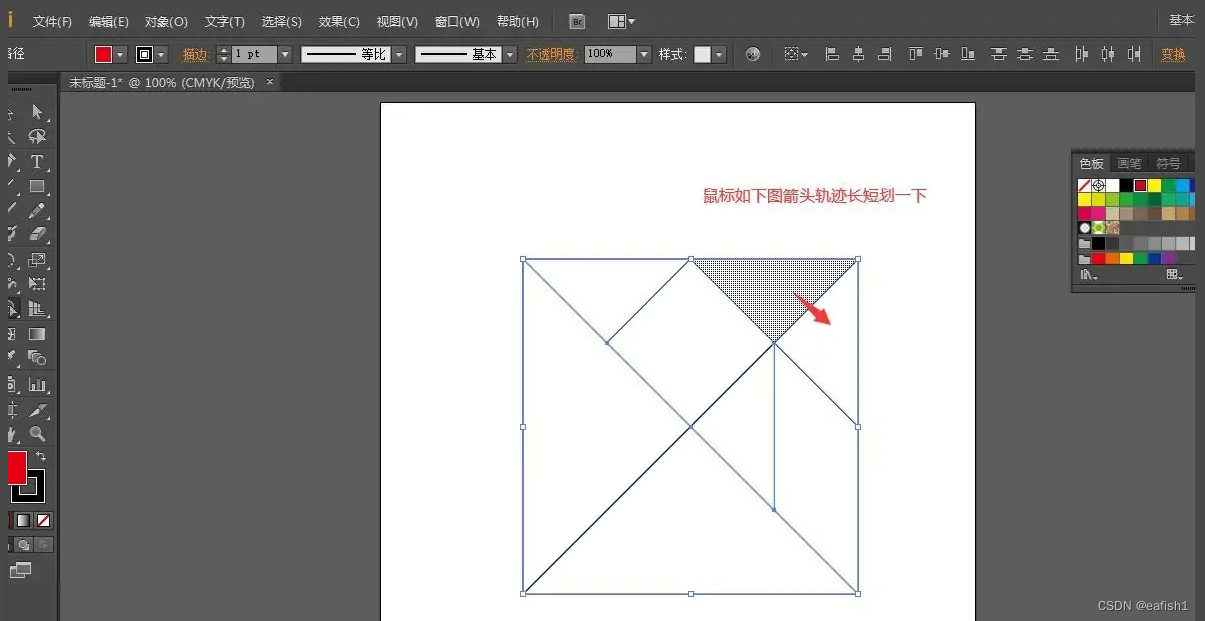This screenshot has height=621, width=1205.
Task: Switch to the 画笔 panel tab
Action: [1129, 163]
